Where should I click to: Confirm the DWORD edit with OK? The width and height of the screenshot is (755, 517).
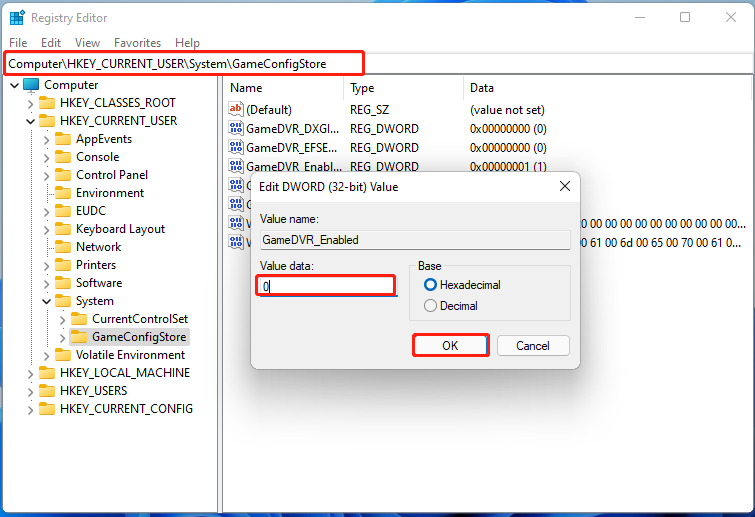[451, 346]
